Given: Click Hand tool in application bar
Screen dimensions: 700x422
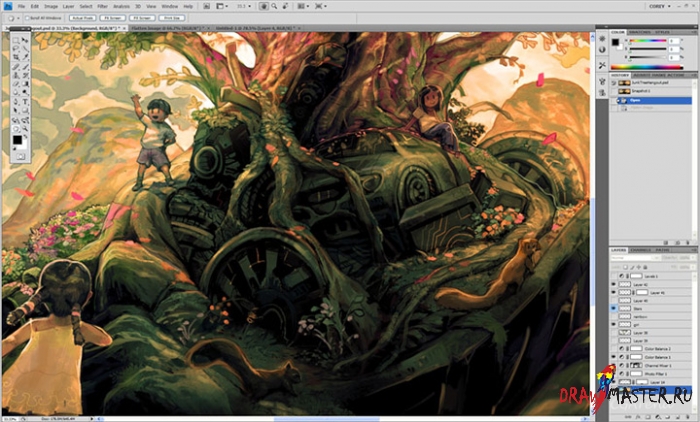Looking at the screenshot, I should pos(264,6).
